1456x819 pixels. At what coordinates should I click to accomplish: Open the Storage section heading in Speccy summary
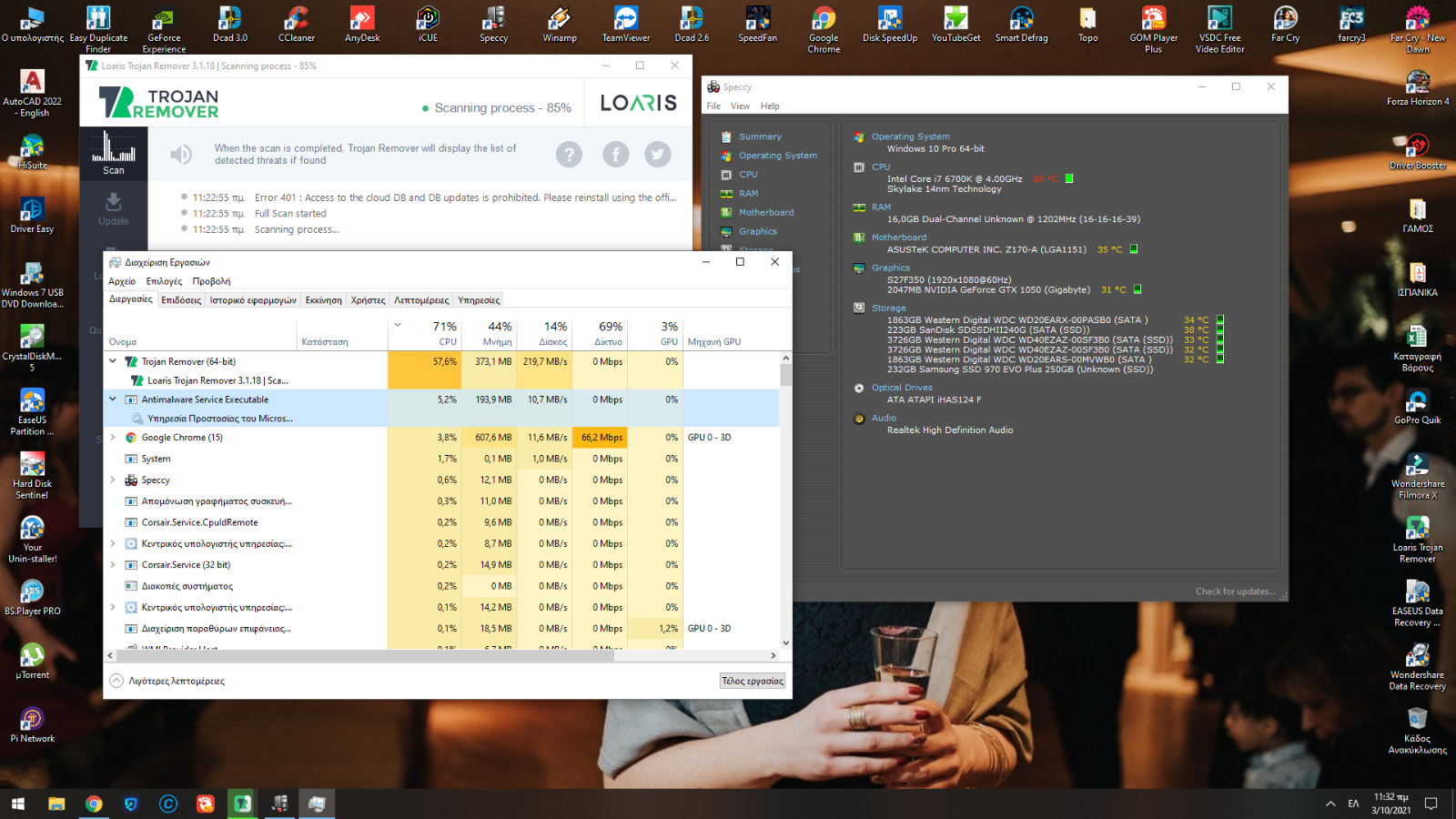click(888, 308)
